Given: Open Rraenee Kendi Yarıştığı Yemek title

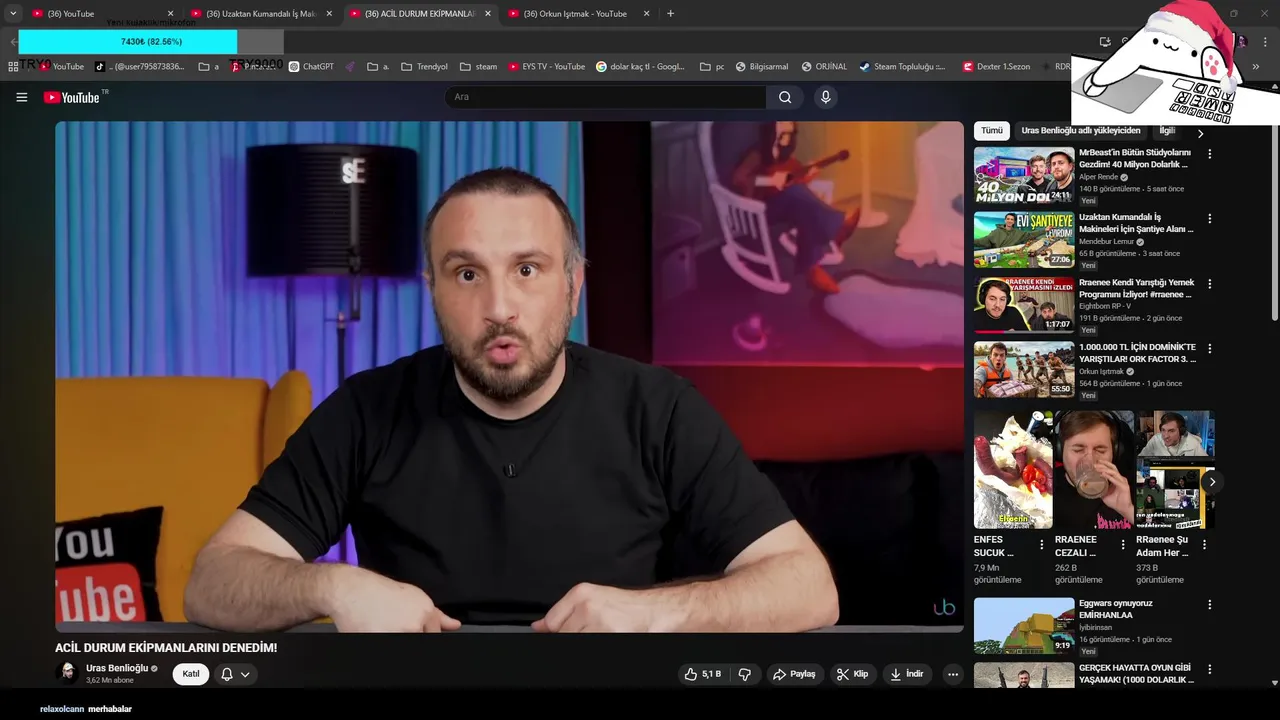Looking at the screenshot, I should coord(1135,288).
